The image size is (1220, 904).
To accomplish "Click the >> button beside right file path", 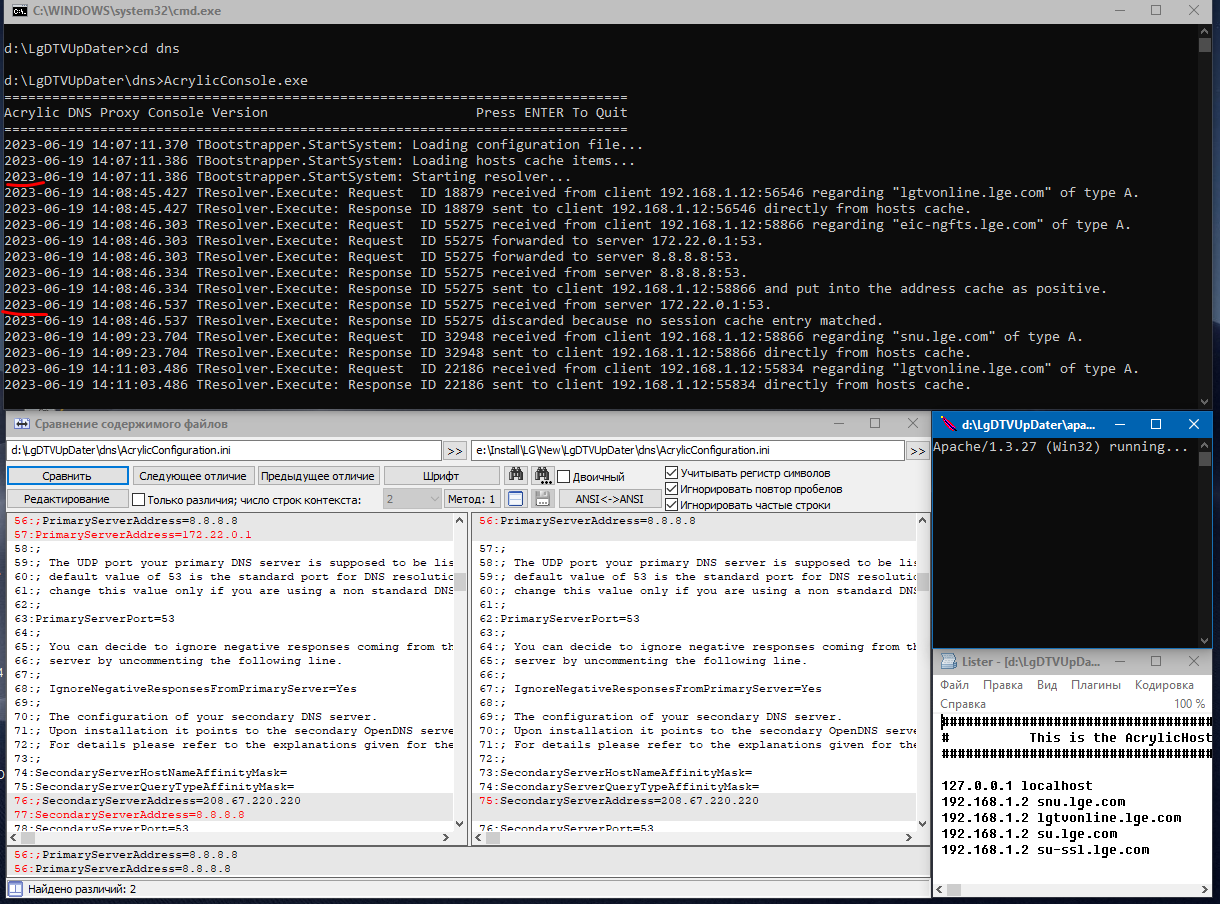I will tap(917, 451).
